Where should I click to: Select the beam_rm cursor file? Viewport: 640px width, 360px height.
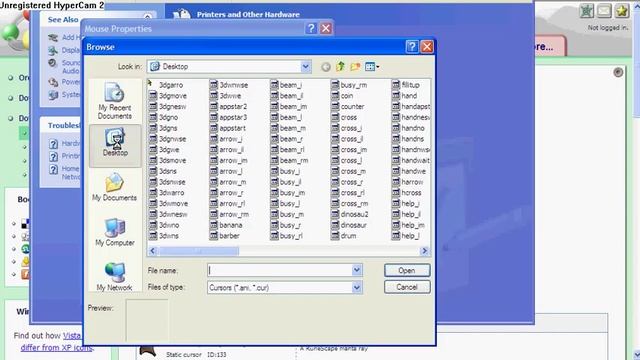coord(289,160)
